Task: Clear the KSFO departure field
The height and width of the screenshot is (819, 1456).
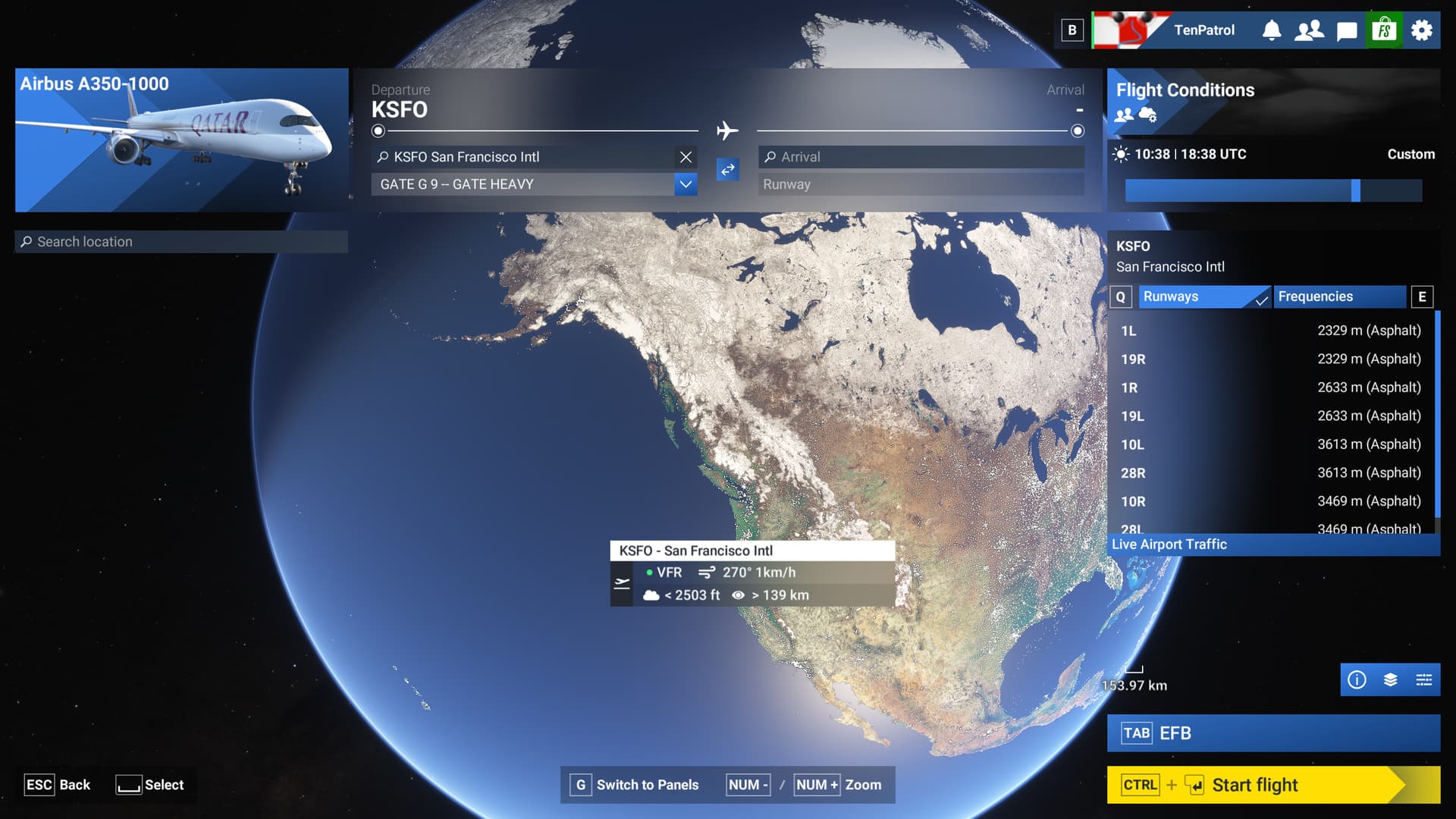Action: point(686,157)
